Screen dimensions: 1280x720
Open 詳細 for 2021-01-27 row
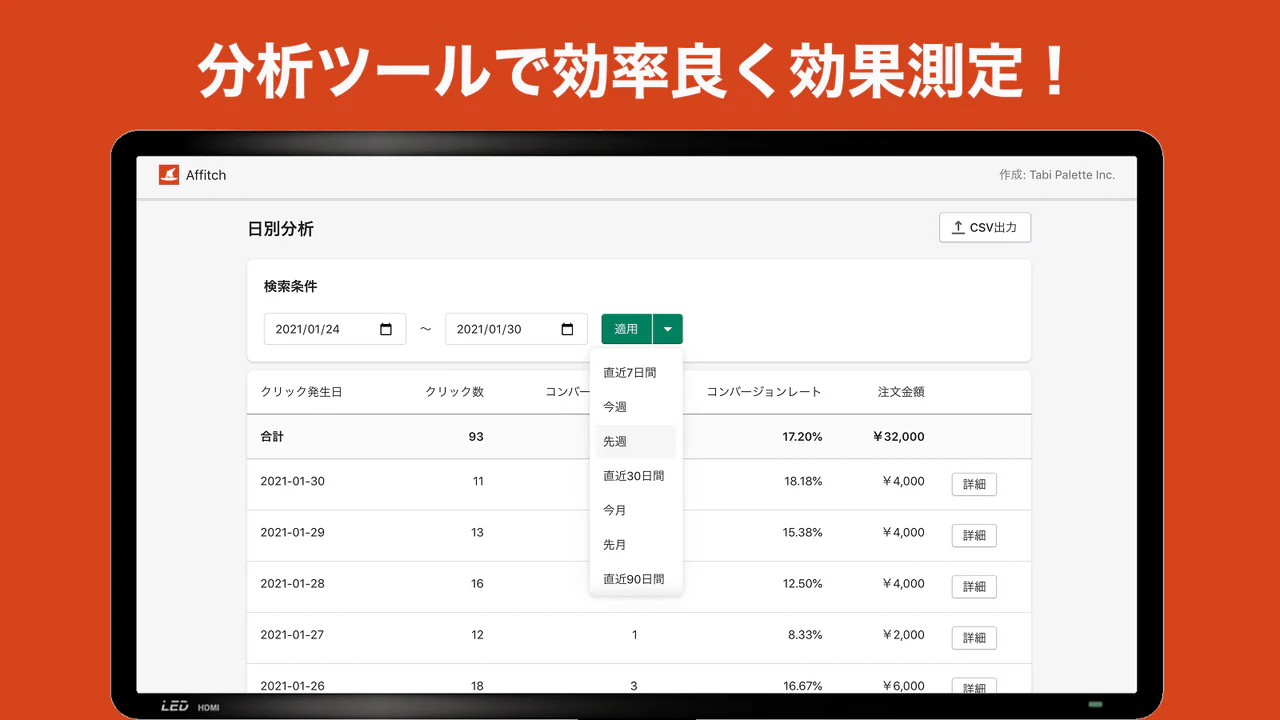974,637
